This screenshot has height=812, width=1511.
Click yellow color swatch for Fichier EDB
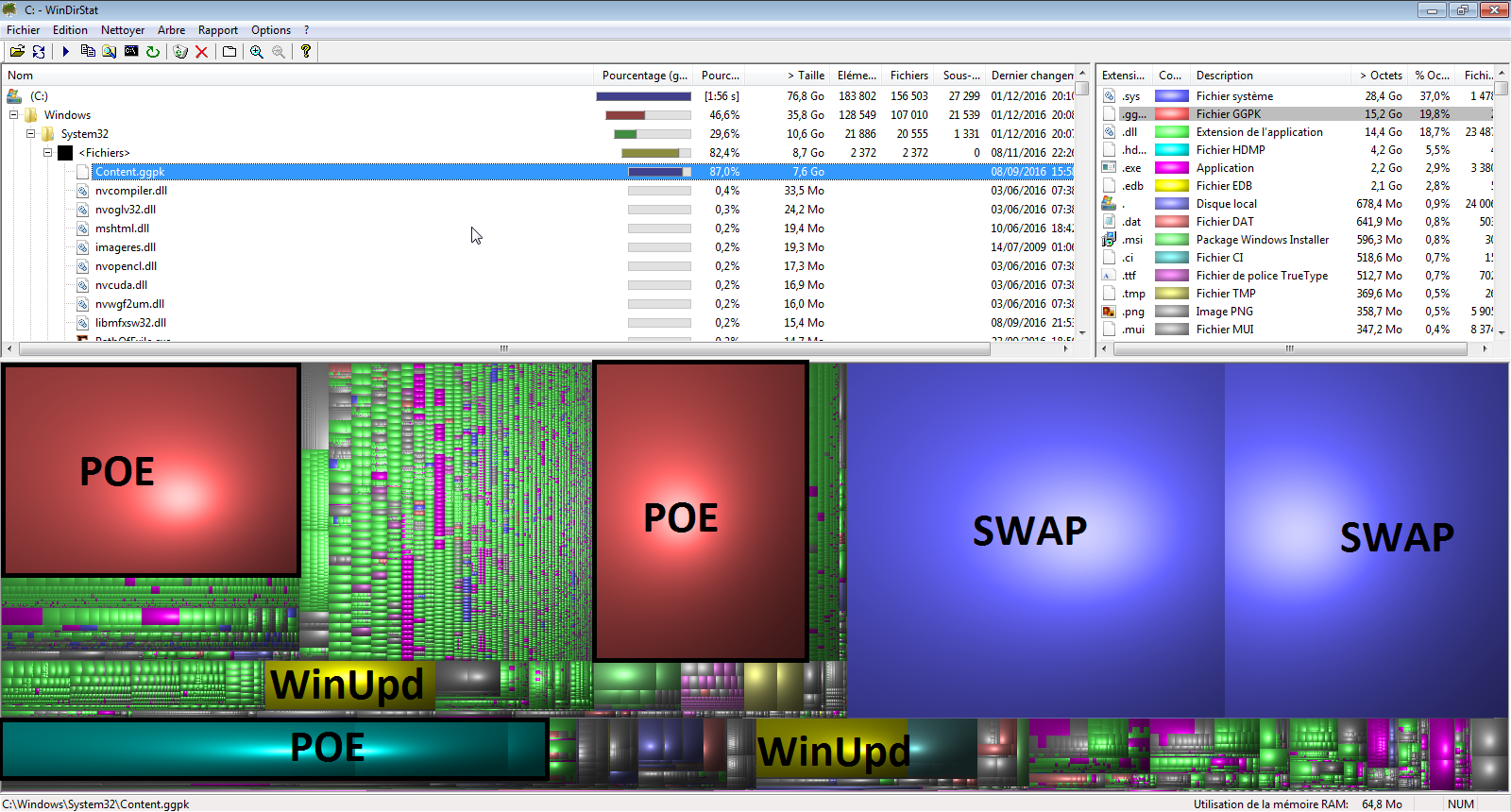coord(1172,186)
